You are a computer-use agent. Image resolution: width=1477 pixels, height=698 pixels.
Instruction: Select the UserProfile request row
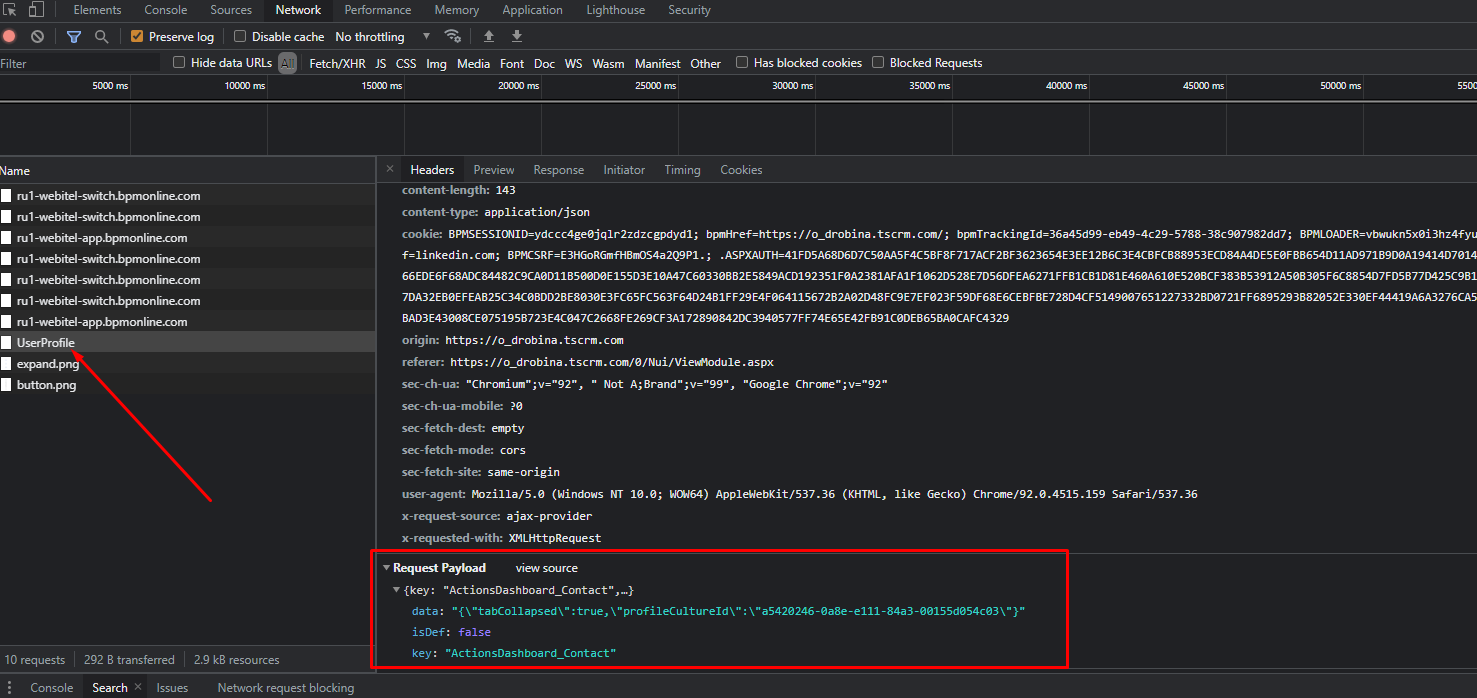pos(188,342)
